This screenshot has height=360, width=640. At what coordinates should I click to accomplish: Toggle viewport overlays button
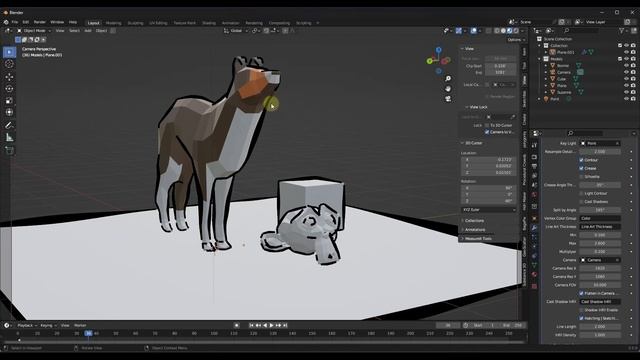click(473, 31)
